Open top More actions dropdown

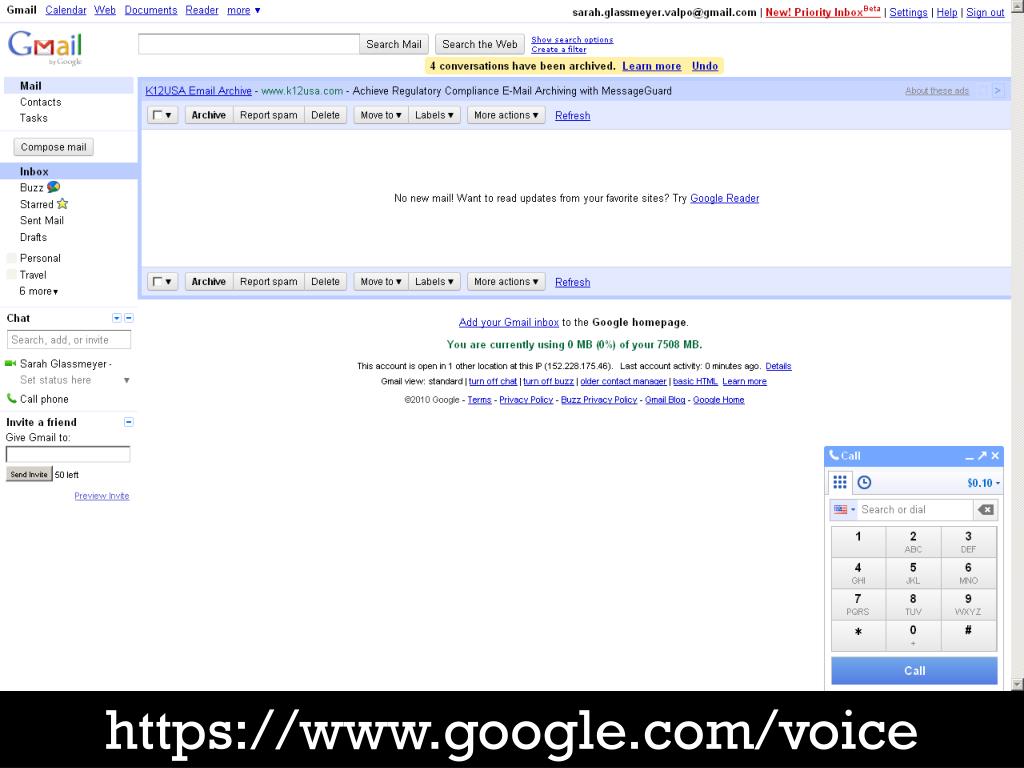tap(506, 115)
